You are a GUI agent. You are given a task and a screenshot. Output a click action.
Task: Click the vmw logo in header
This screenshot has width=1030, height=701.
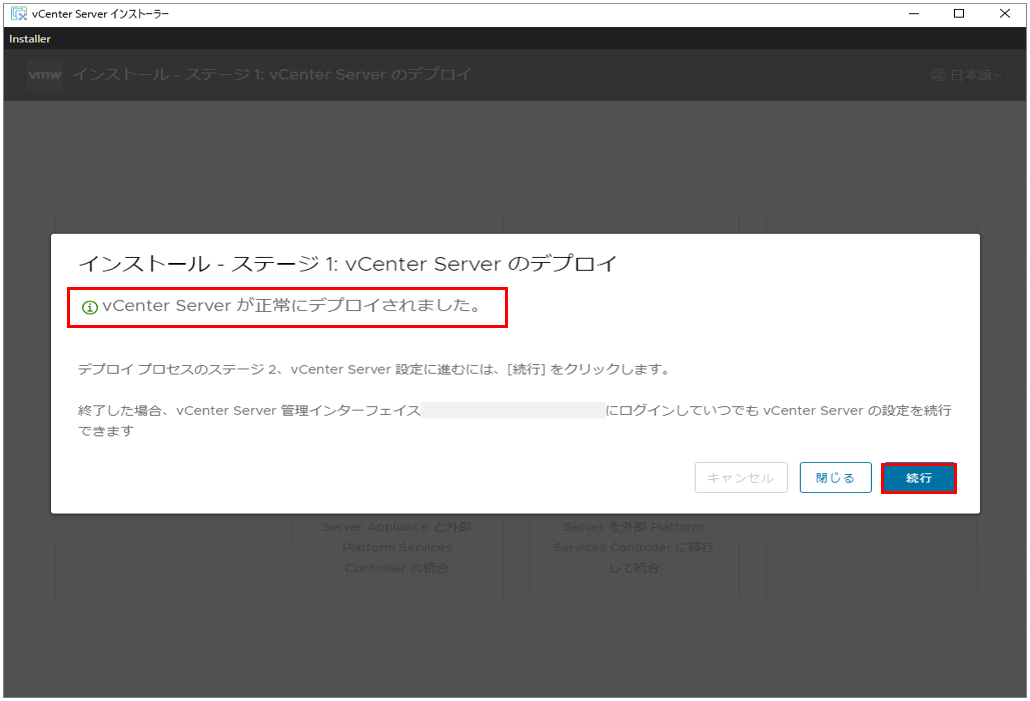coord(45,74)
